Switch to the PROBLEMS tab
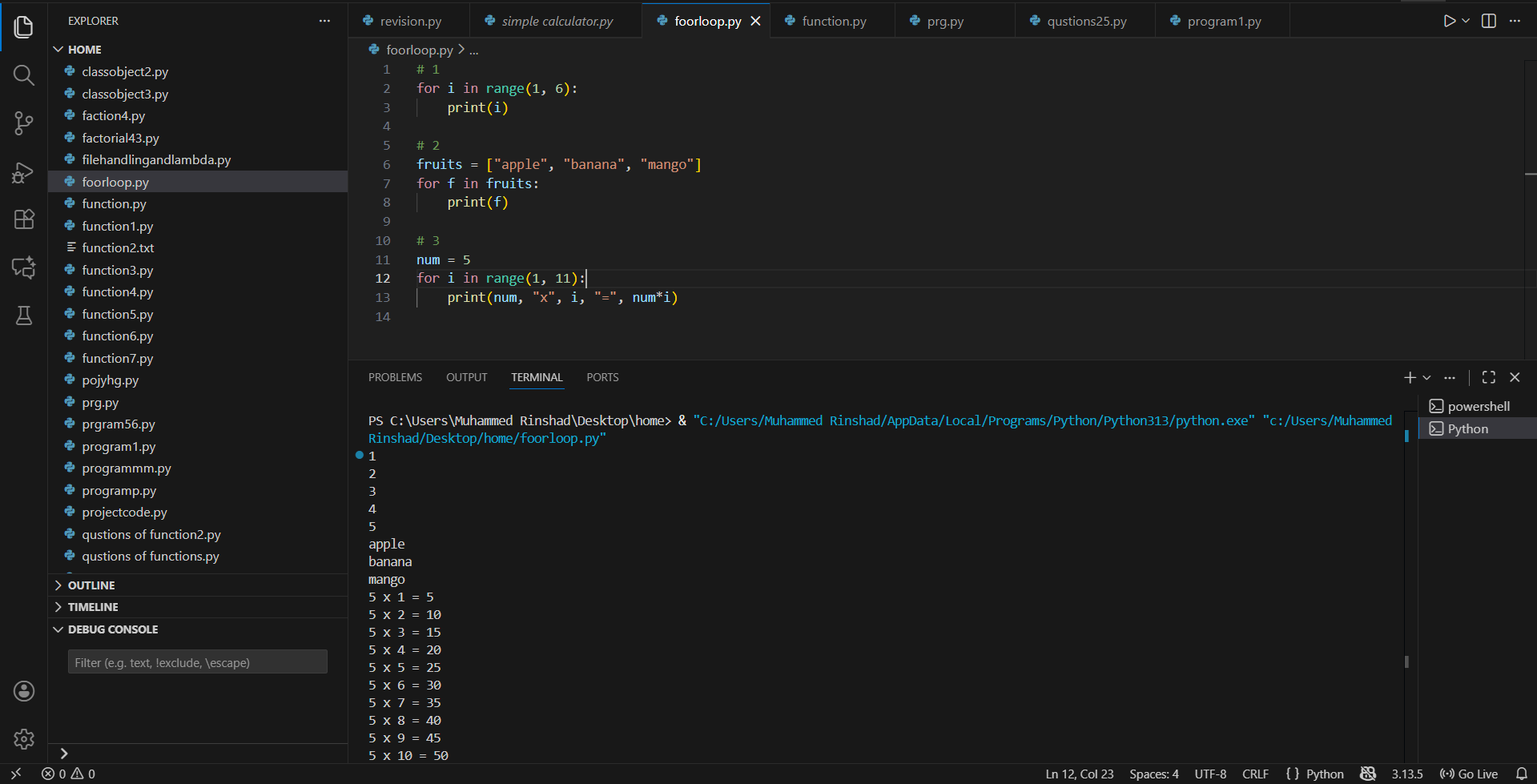 (394, 376)
